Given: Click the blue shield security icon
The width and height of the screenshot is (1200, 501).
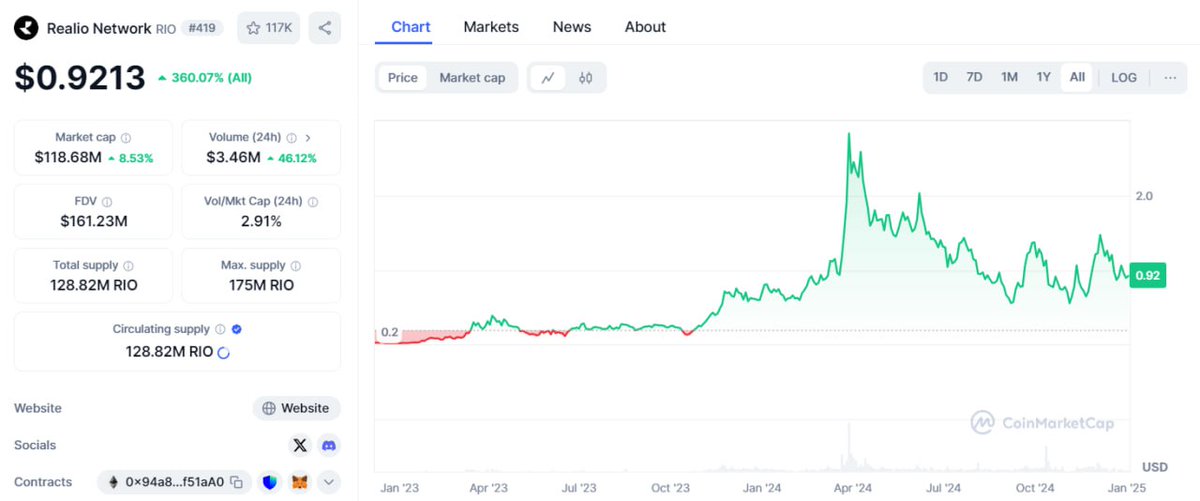Looking at the screenshot, I should pyautogui.click(x=271, y=482).
